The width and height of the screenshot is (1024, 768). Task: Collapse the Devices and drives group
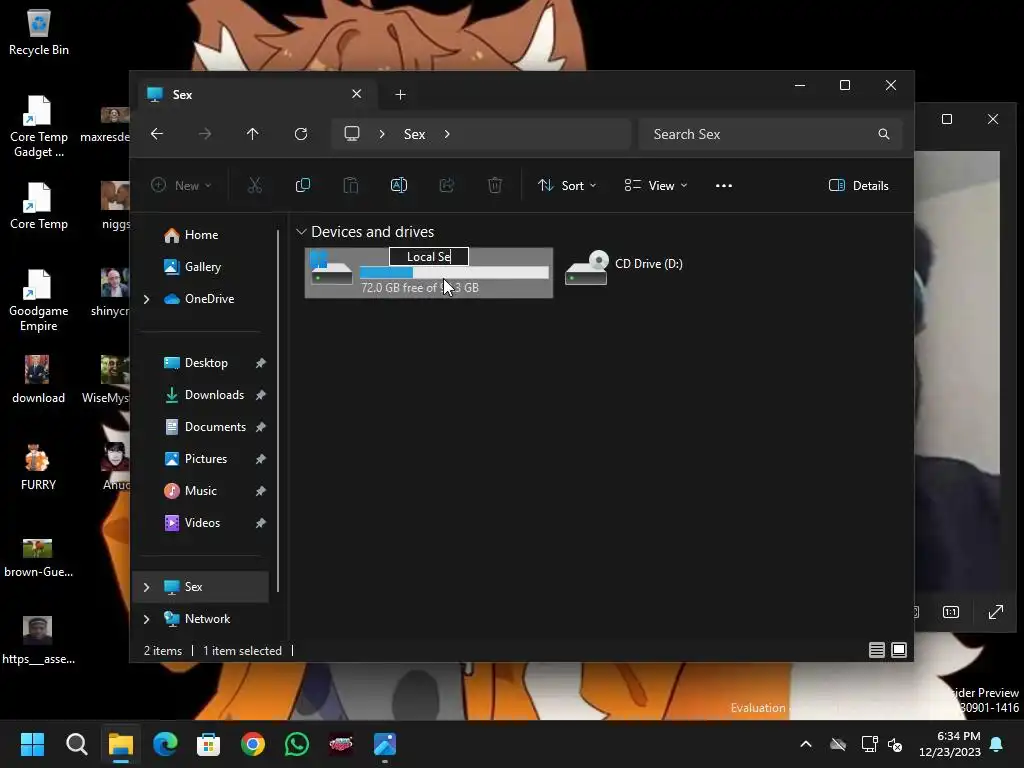click(x=301, y=232)
